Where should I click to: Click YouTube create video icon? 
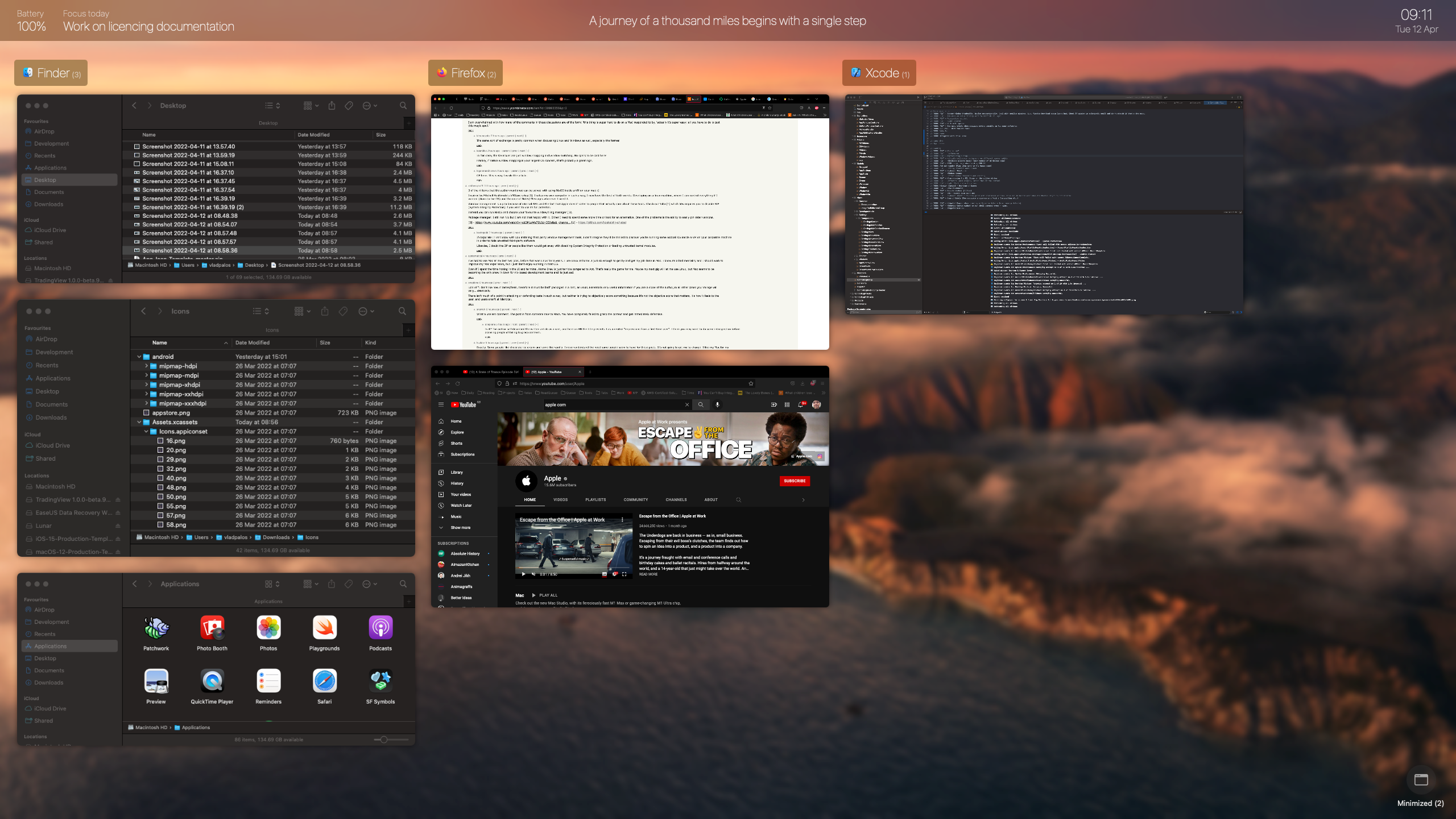[773, 405]
